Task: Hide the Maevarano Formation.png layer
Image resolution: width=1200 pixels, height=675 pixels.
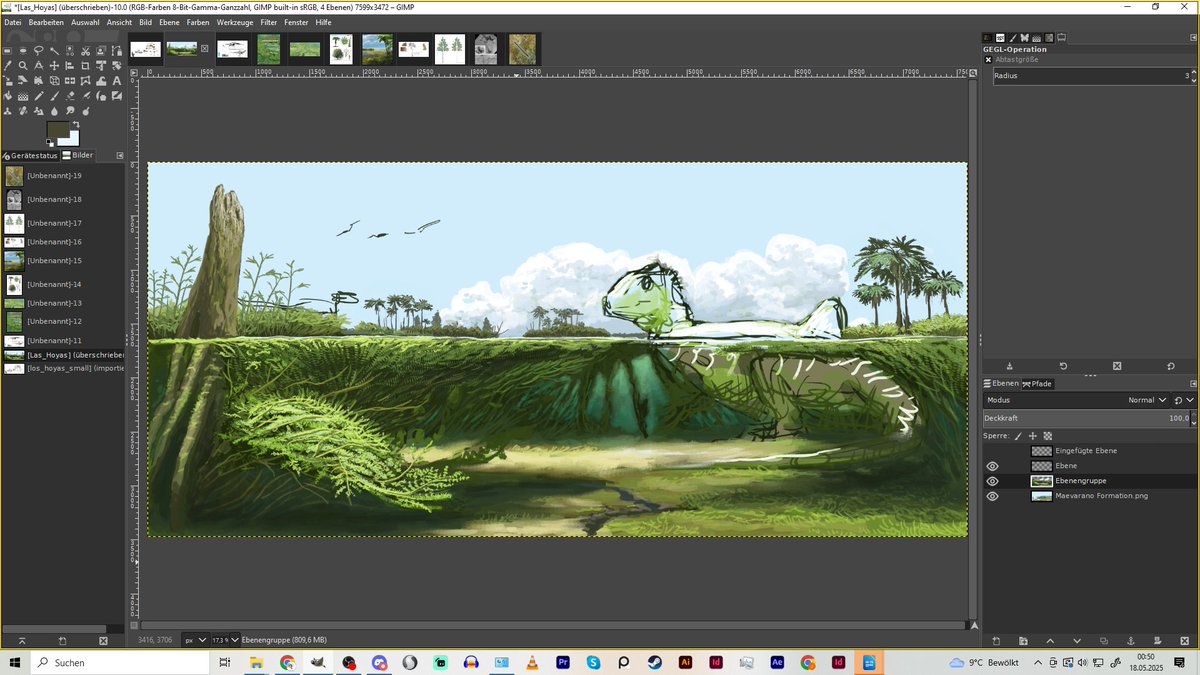Action: point(993,496)
